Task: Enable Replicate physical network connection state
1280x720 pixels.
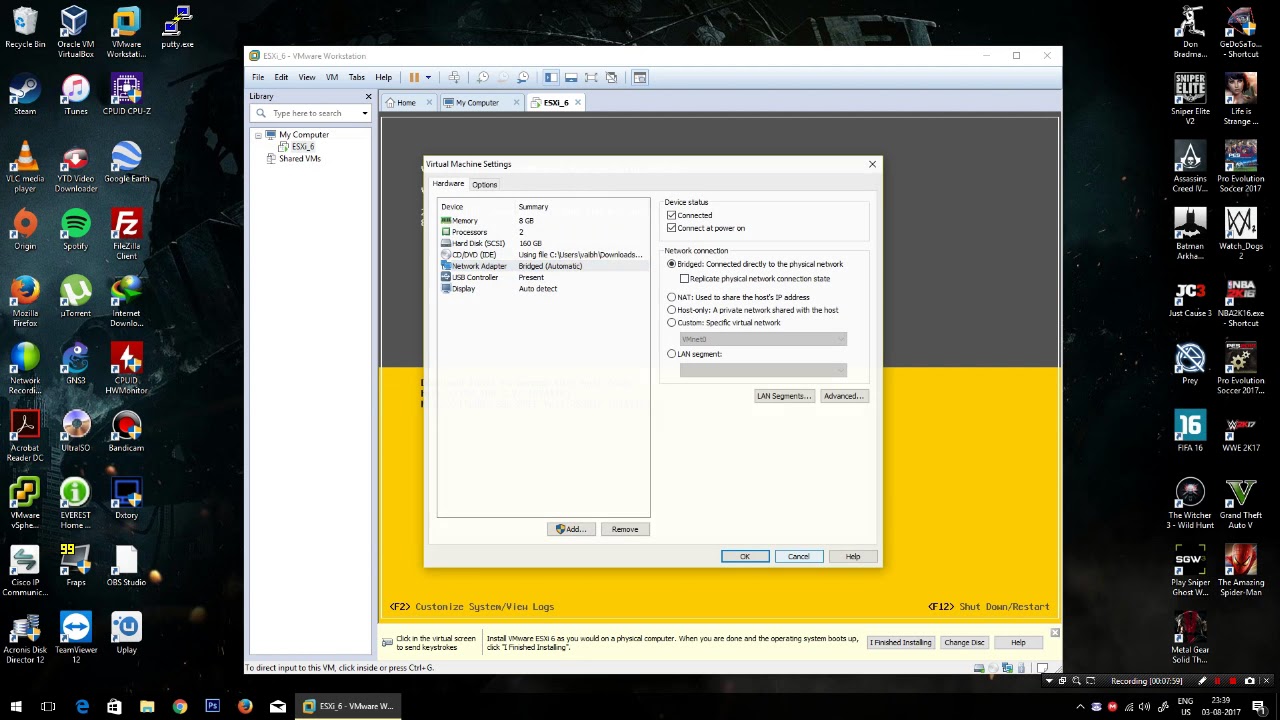Action: coord(684,279)
